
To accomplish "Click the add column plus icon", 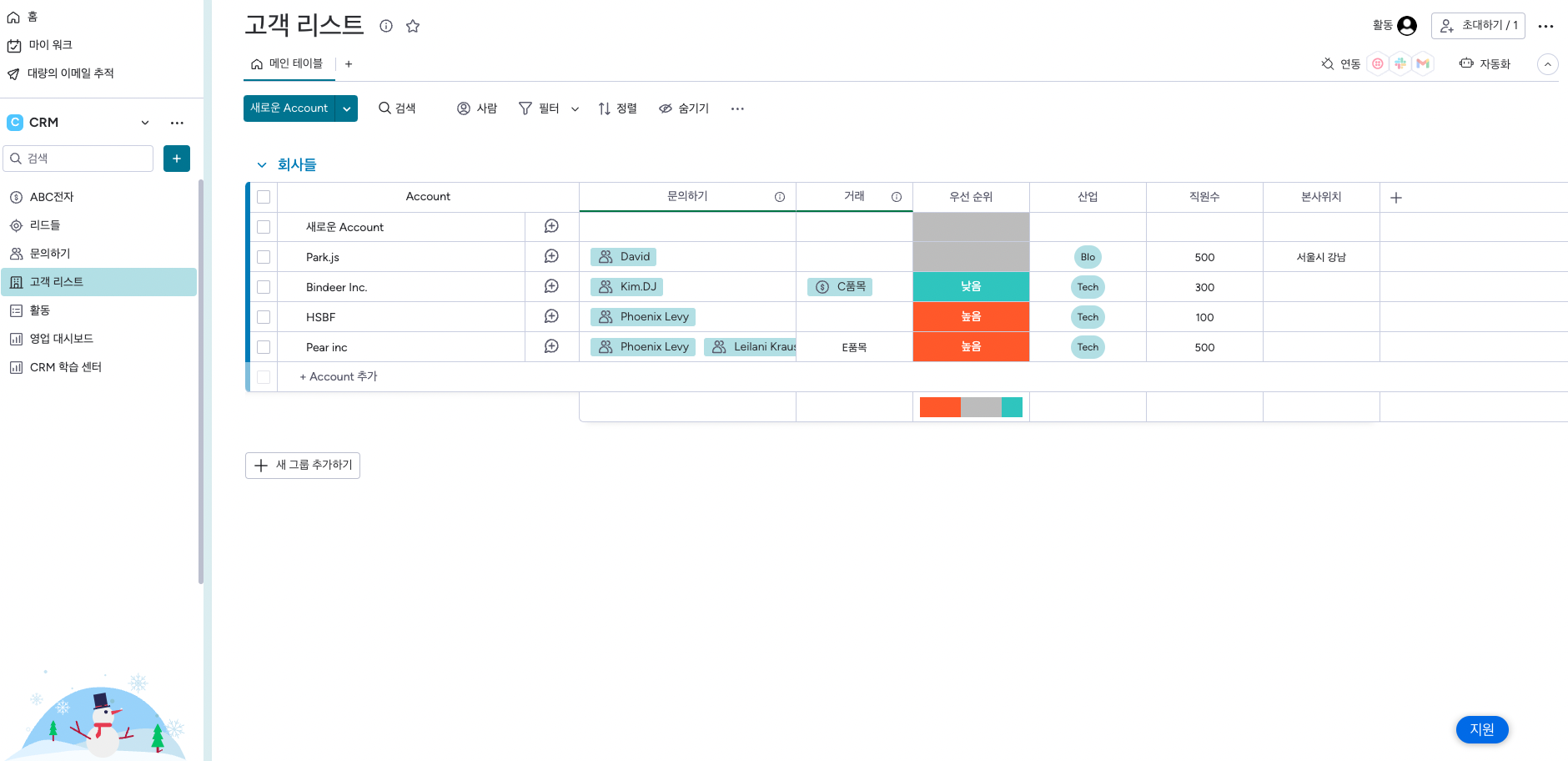I will 1396,198.
